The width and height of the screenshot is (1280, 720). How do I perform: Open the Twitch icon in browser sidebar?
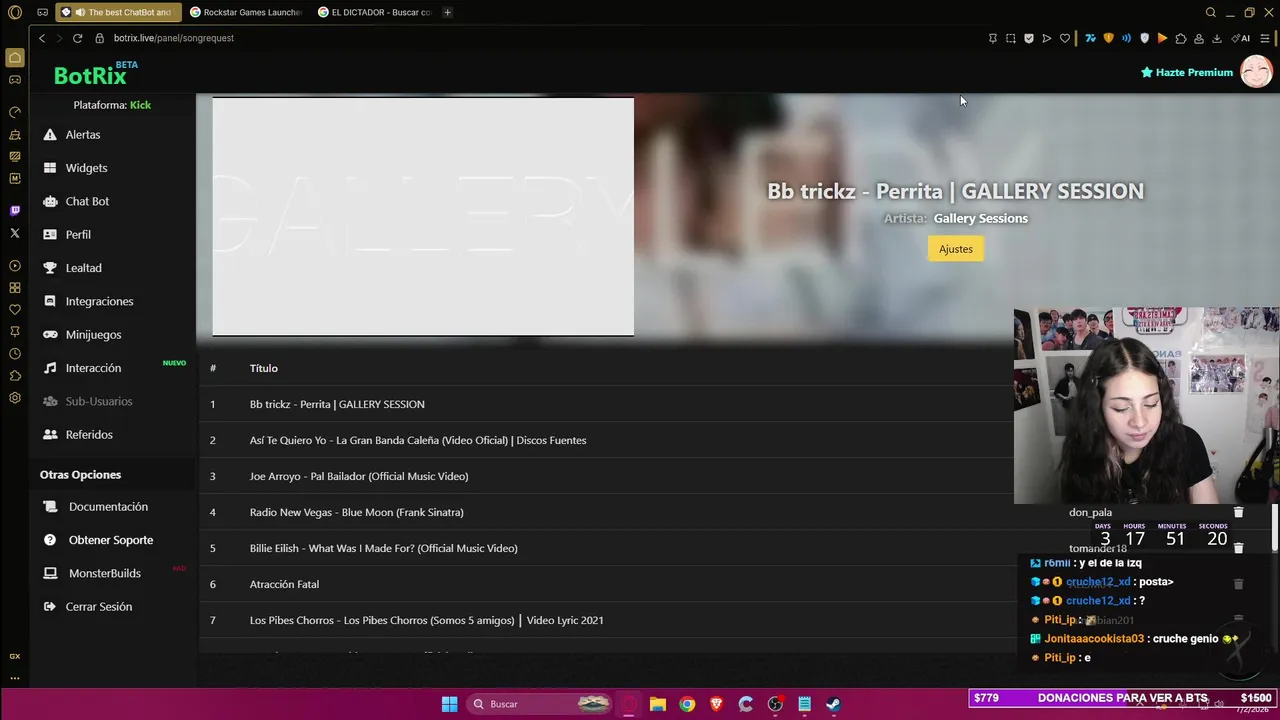coord(15,211)
